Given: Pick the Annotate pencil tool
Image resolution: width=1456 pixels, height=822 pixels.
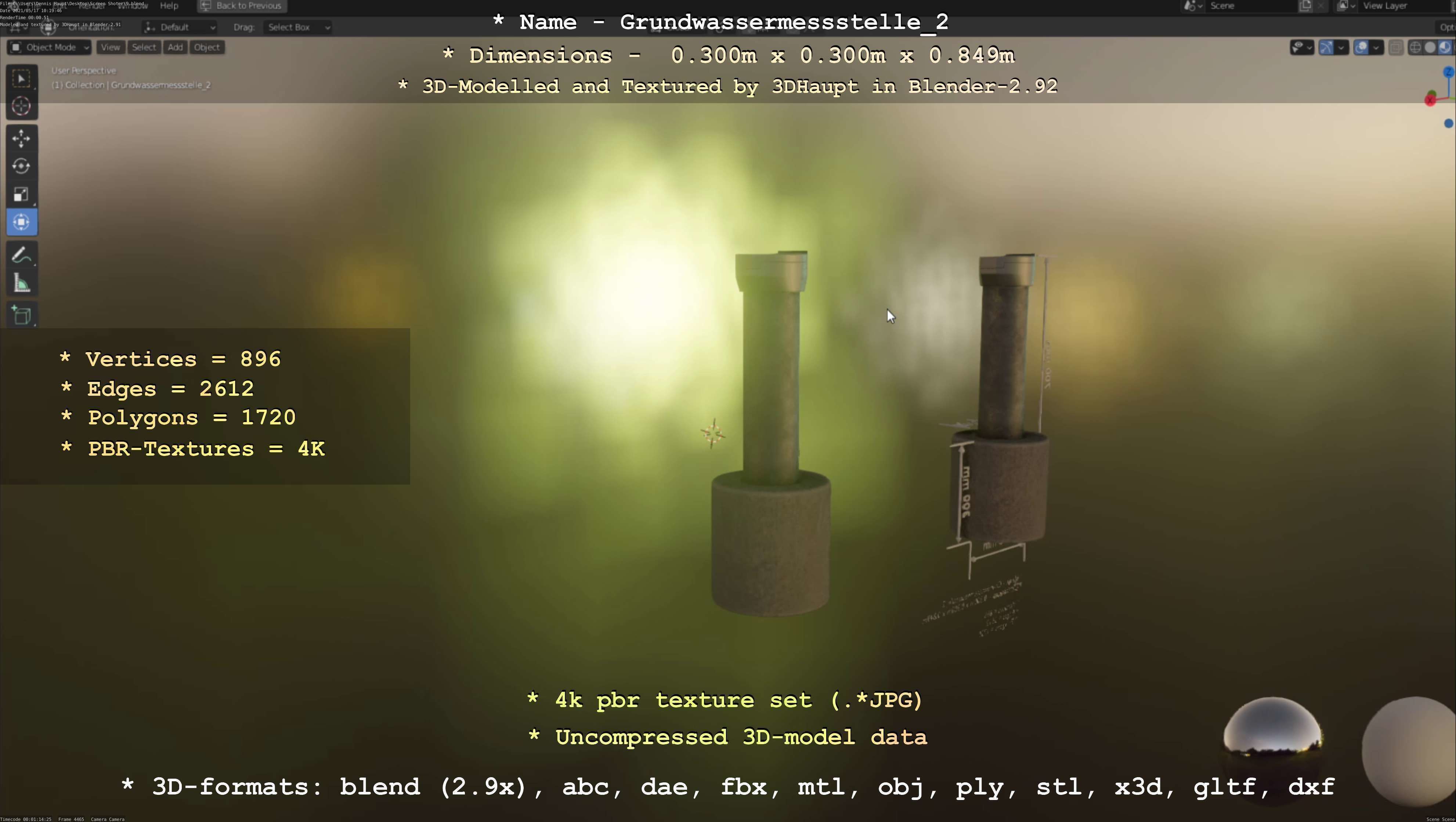Looking at the screenshot, I should tap(21, 256).
